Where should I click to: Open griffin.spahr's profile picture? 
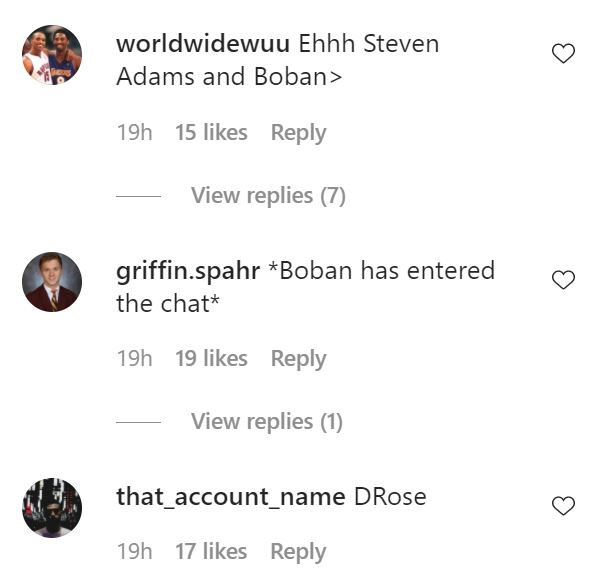(x=52, y=282)
